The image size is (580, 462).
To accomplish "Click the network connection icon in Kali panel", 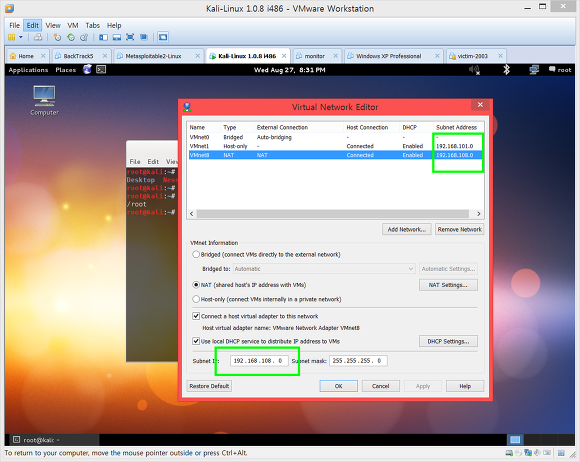I will (x=534, y=70).
